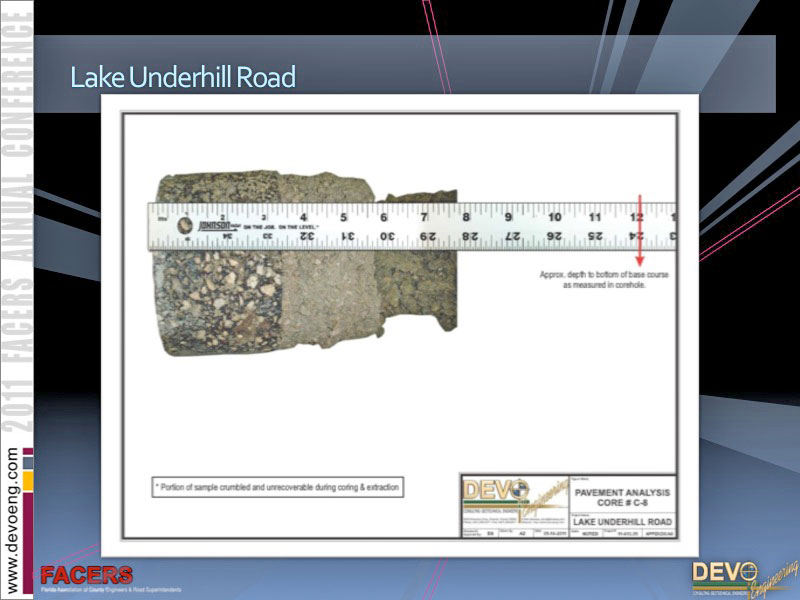Click the FACERS logo at bottom left
800x600 pixels.
[86, 577]
